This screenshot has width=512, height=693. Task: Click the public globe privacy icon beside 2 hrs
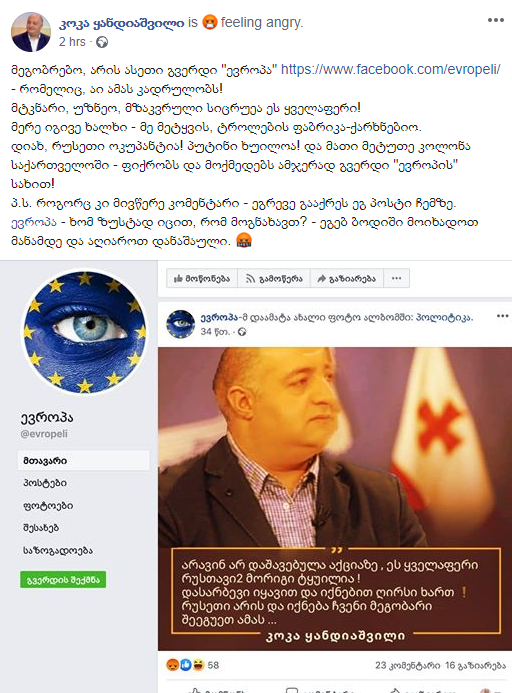point(102,42)
